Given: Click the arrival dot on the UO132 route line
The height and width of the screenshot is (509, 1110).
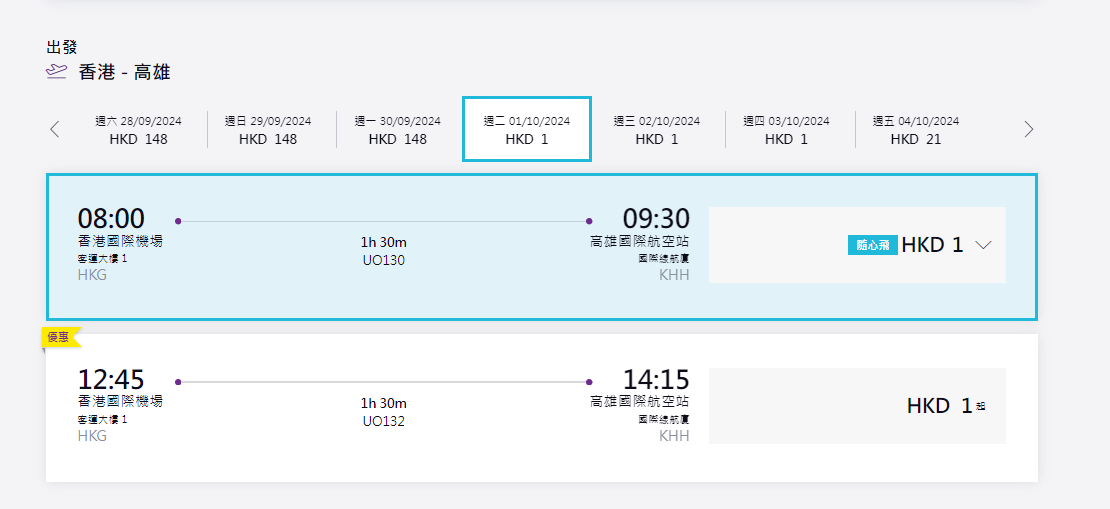Looking at the screenshot, I should click(x=589, y=381).
